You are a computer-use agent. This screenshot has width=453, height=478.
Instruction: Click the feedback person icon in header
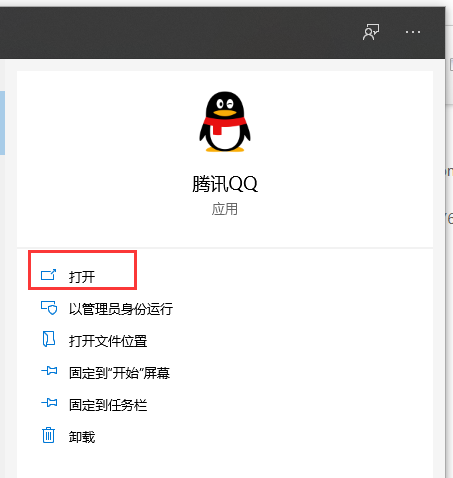[371, 32]
